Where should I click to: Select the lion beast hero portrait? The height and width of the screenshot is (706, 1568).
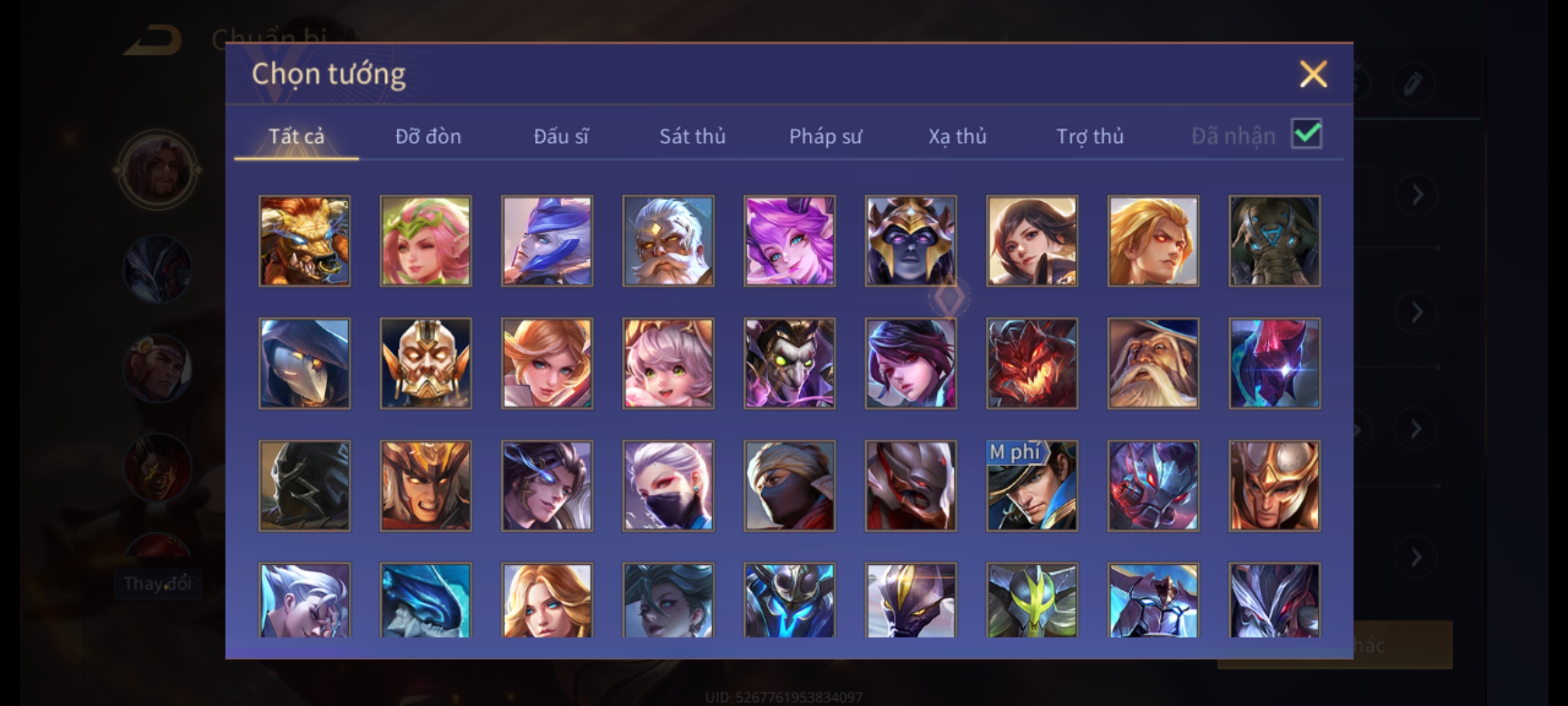click(304, 241)
